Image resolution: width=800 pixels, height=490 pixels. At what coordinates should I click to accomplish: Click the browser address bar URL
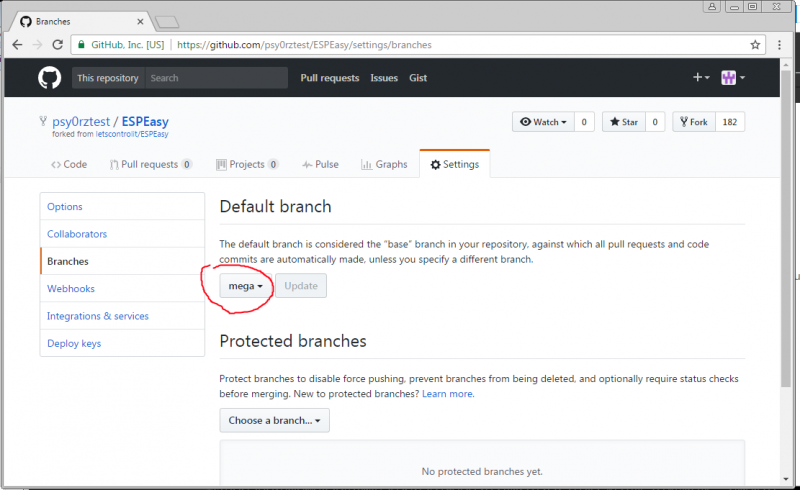point(304,45)
